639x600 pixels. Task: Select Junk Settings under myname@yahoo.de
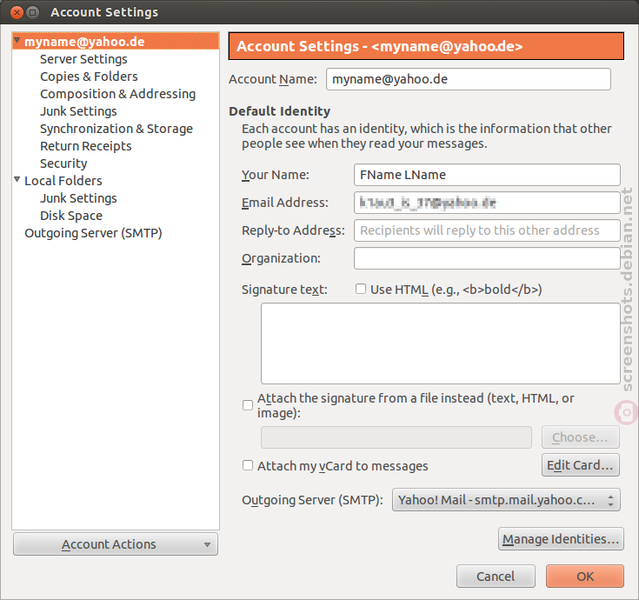[78, 111]
